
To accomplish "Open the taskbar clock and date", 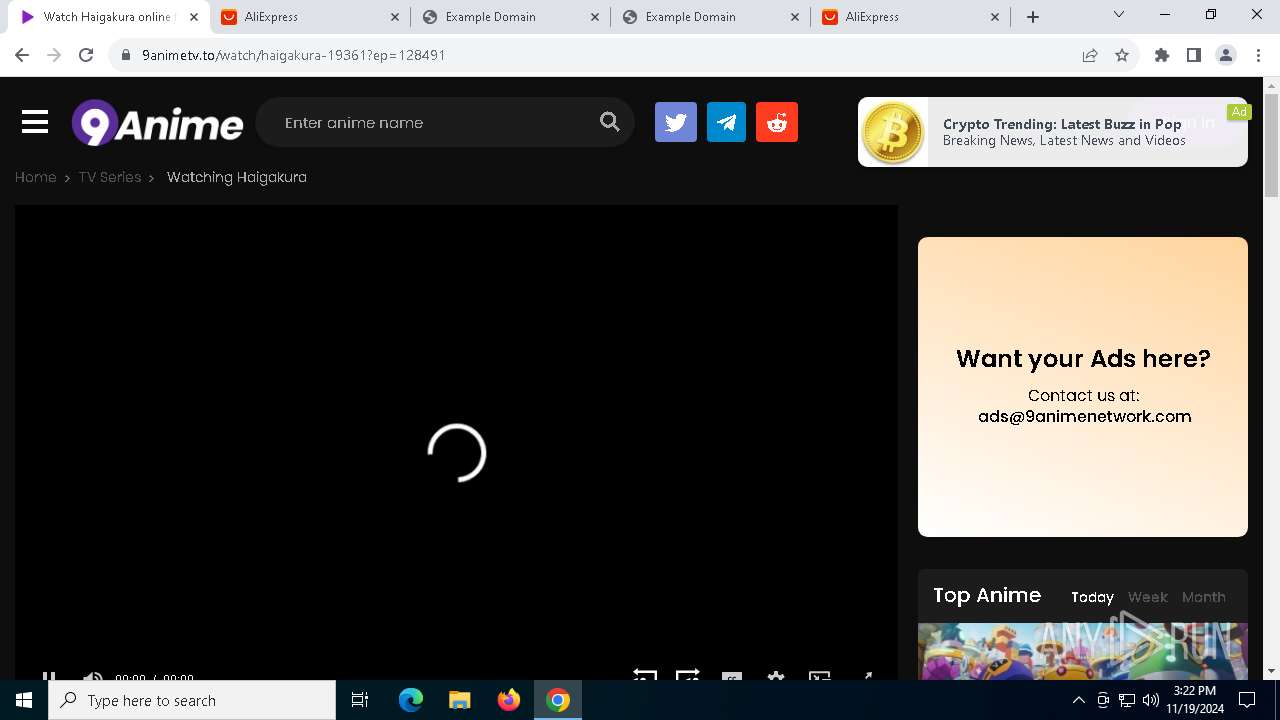I will coord(1194,700).
